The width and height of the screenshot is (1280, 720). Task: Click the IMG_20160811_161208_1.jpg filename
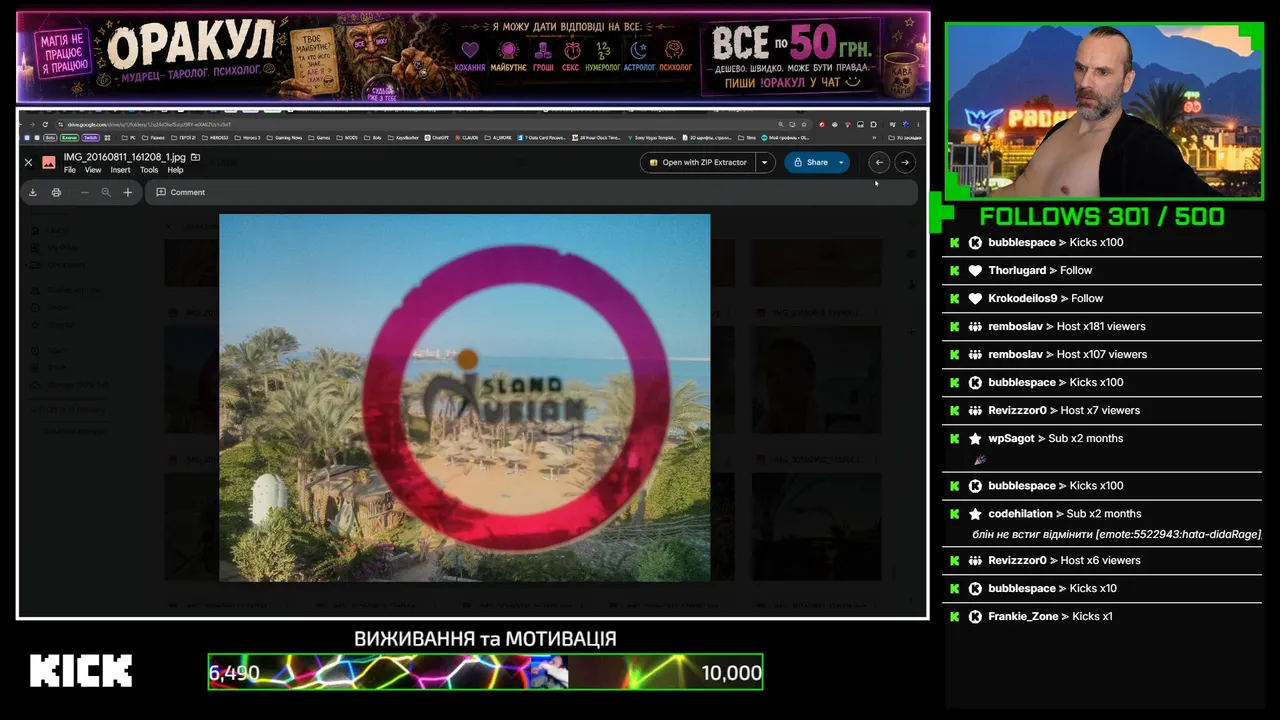click(124, 157)
